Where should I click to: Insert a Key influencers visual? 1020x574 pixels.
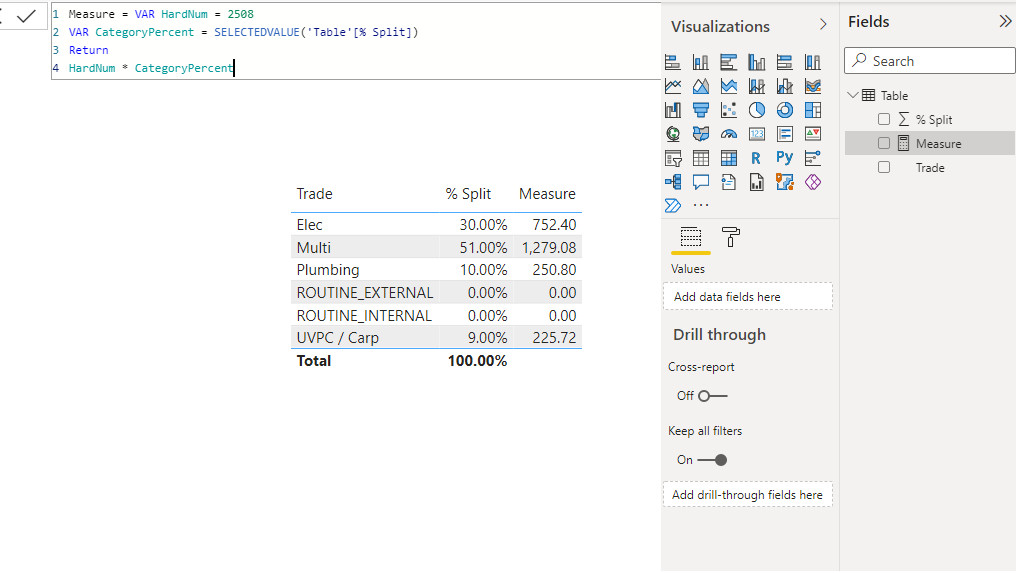point(812,158)
